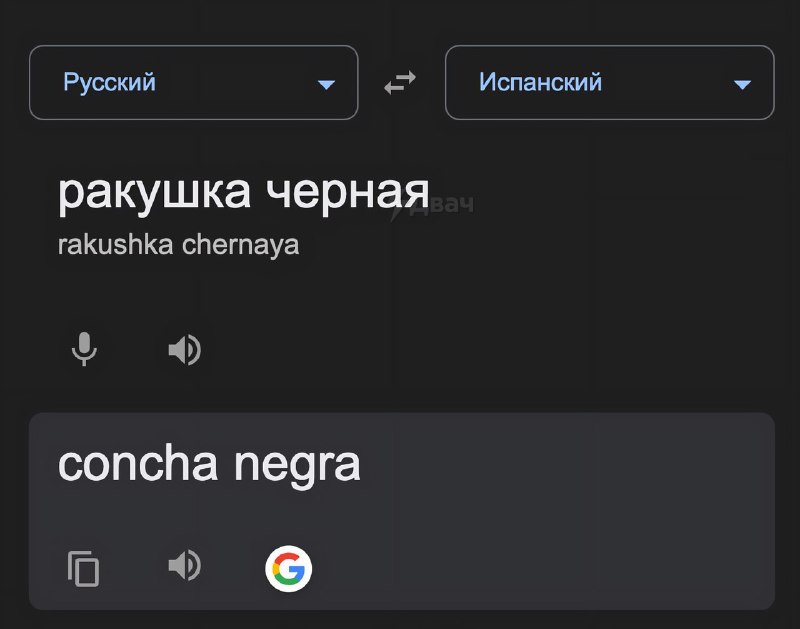Open the target language dropdown showing Испанский
800x629 pixels.
(x=609, y=83)
